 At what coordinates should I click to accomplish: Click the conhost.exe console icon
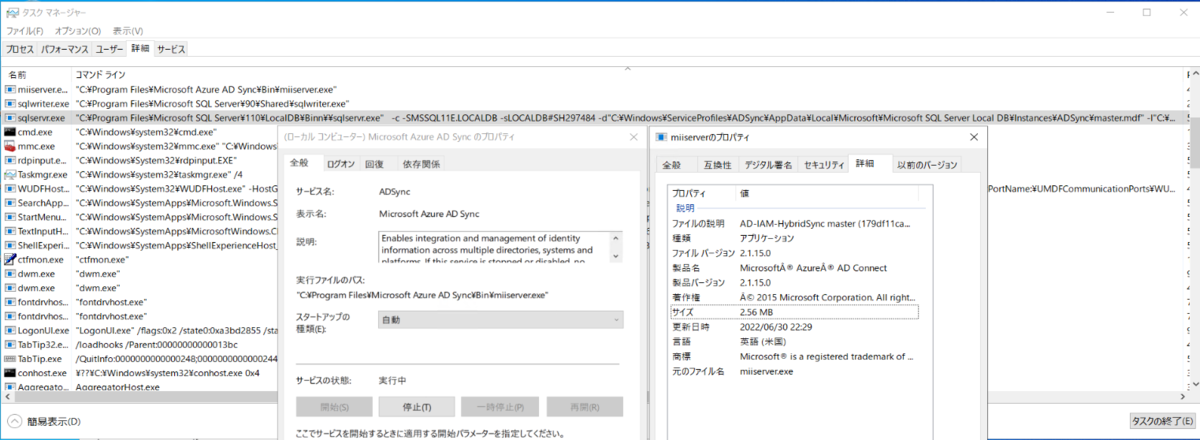click(10, 372)
